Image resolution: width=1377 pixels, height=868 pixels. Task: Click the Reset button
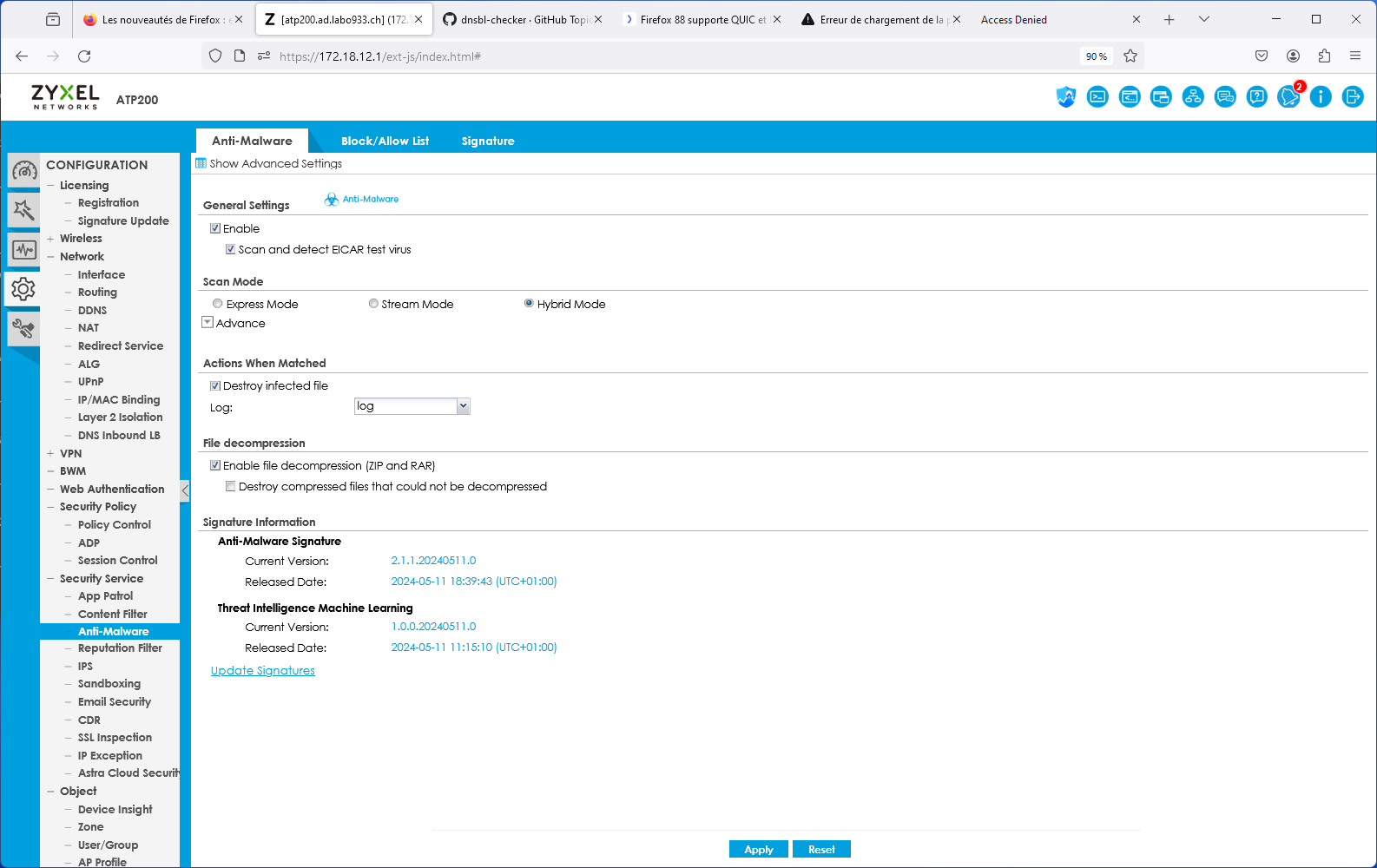pyautogui.click(x=821, y=849)
